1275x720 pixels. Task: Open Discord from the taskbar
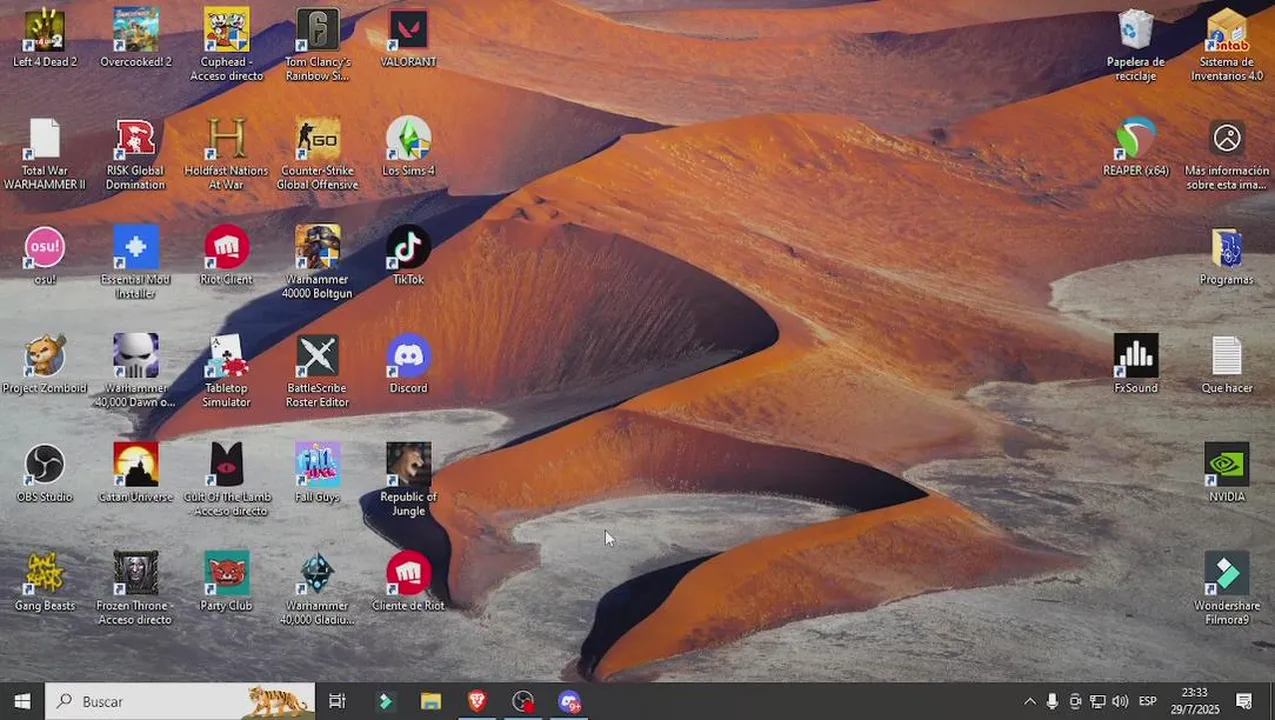point(569,701)
